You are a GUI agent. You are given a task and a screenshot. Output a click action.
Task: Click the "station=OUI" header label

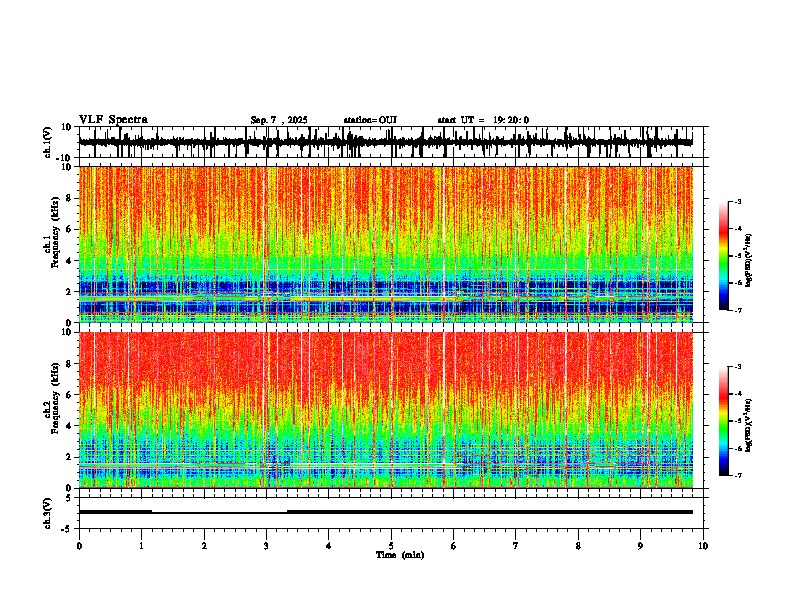370,120
